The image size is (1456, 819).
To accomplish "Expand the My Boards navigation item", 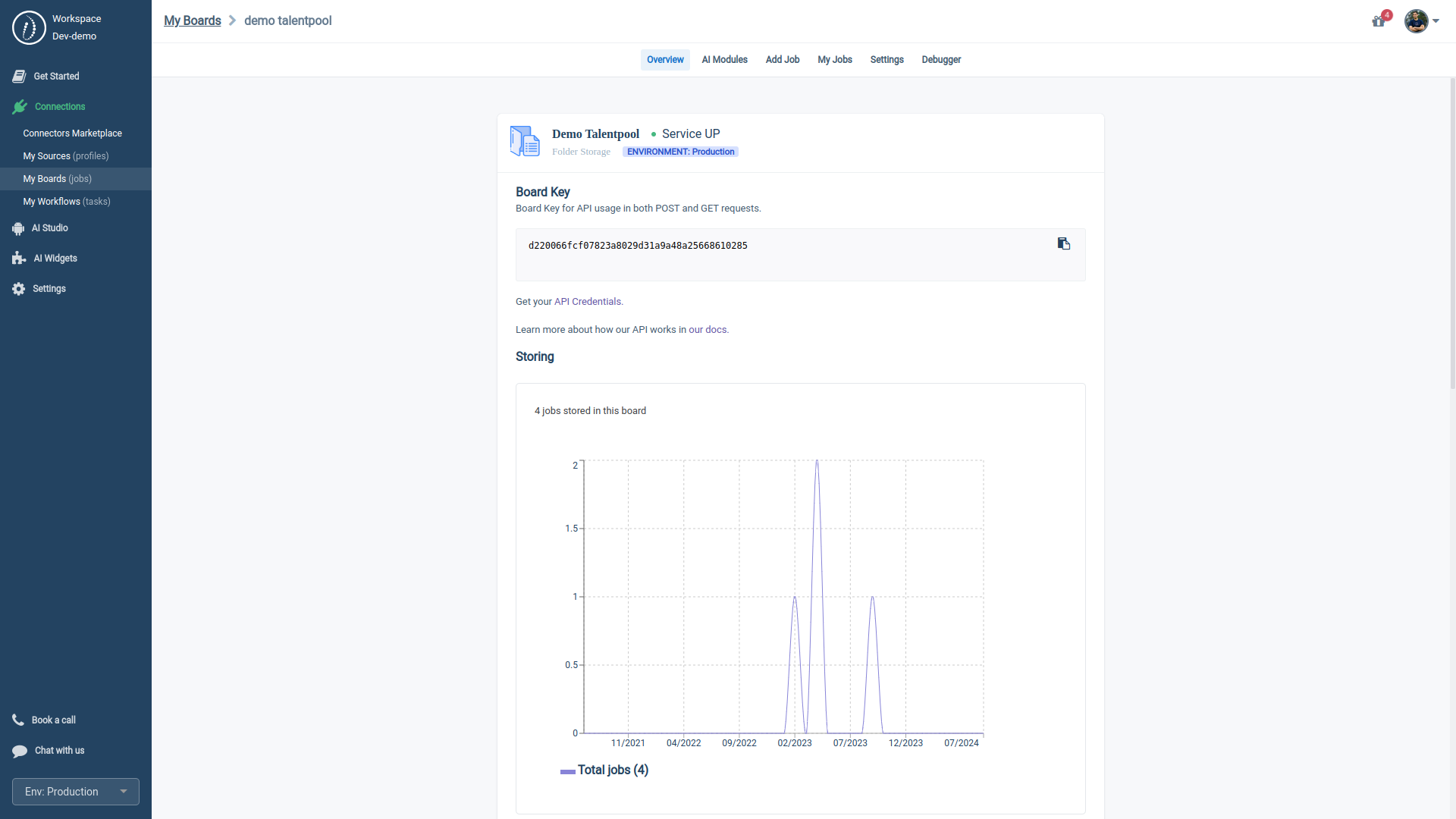I will click(57, 179).
